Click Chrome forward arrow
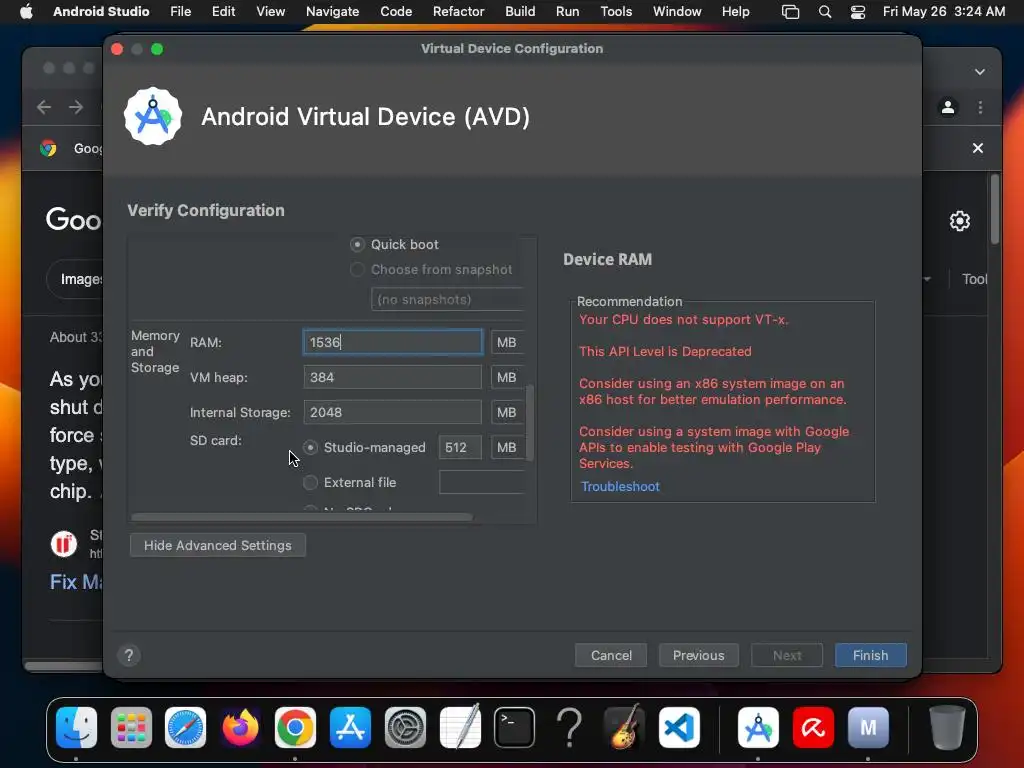This screenshot has height=768, width=1024. pyautogui.click(x=76, y=107)
